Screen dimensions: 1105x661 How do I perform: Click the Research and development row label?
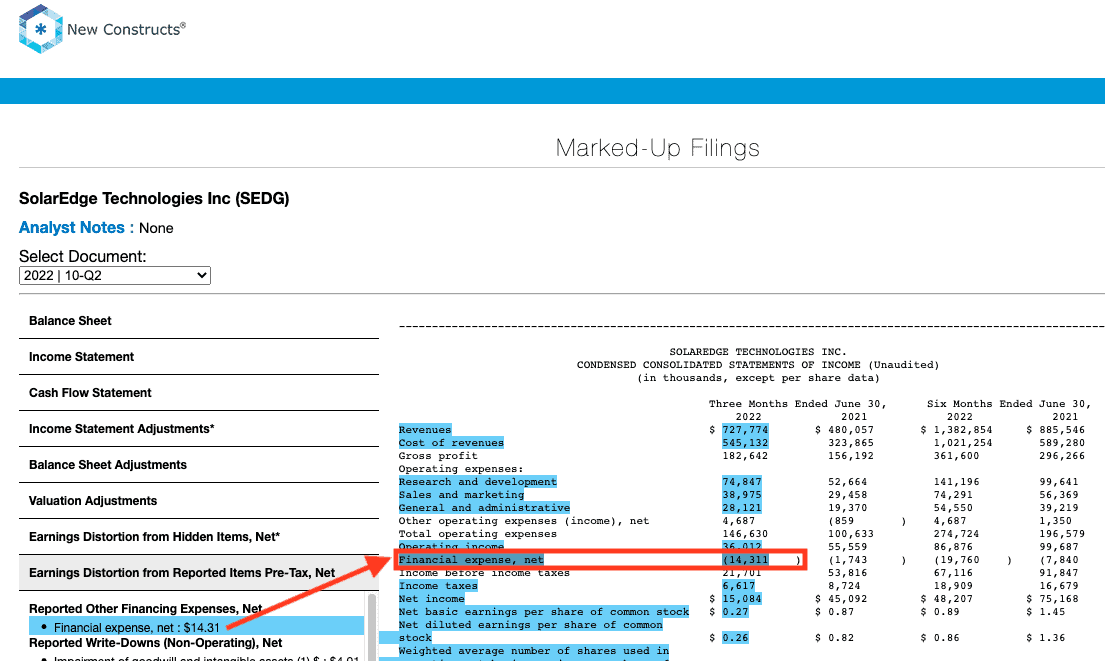click(x=477, y=482)
